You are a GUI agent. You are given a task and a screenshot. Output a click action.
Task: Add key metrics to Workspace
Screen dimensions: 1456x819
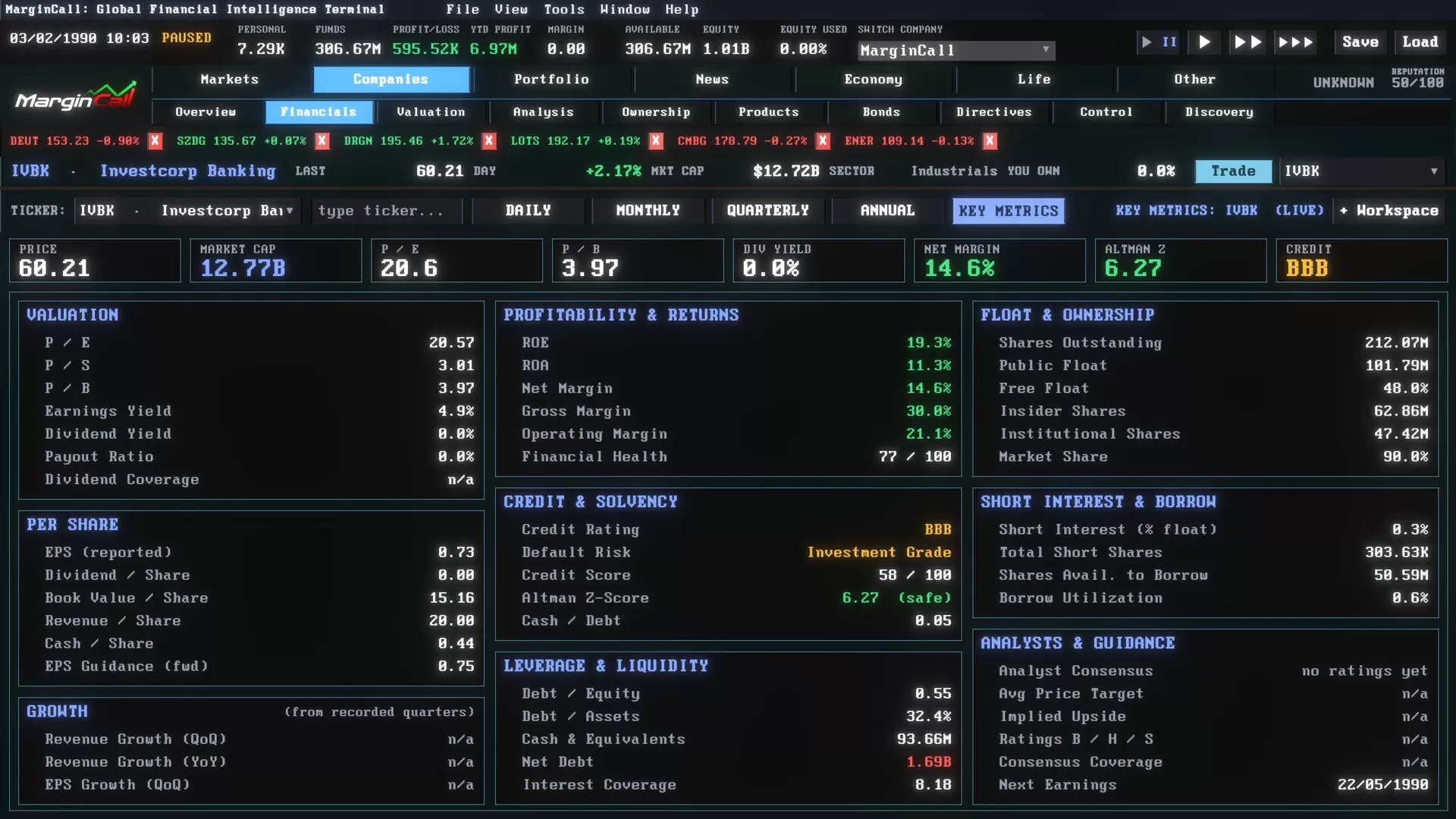click(1389, 211)
